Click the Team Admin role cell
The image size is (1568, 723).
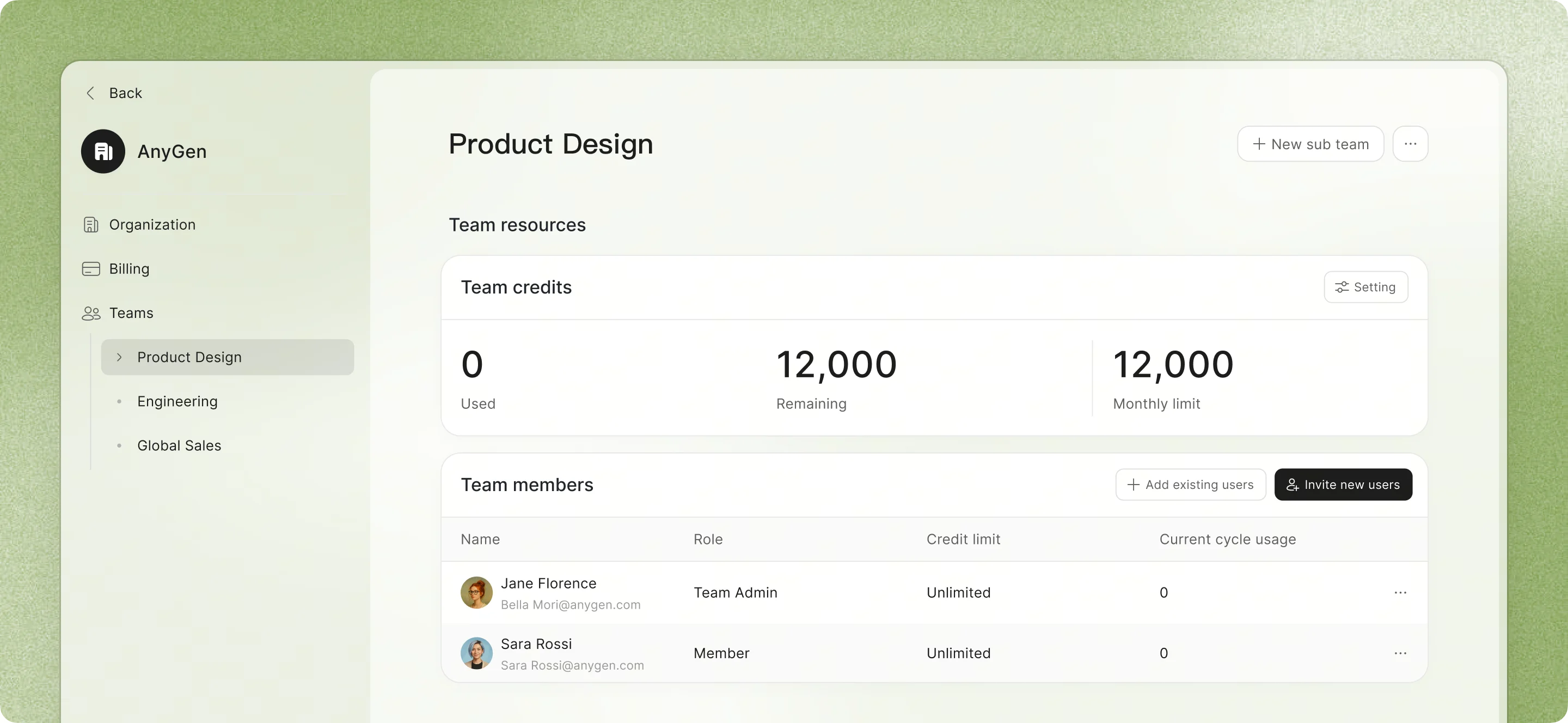pyautogui.click(x=736, y=592)
